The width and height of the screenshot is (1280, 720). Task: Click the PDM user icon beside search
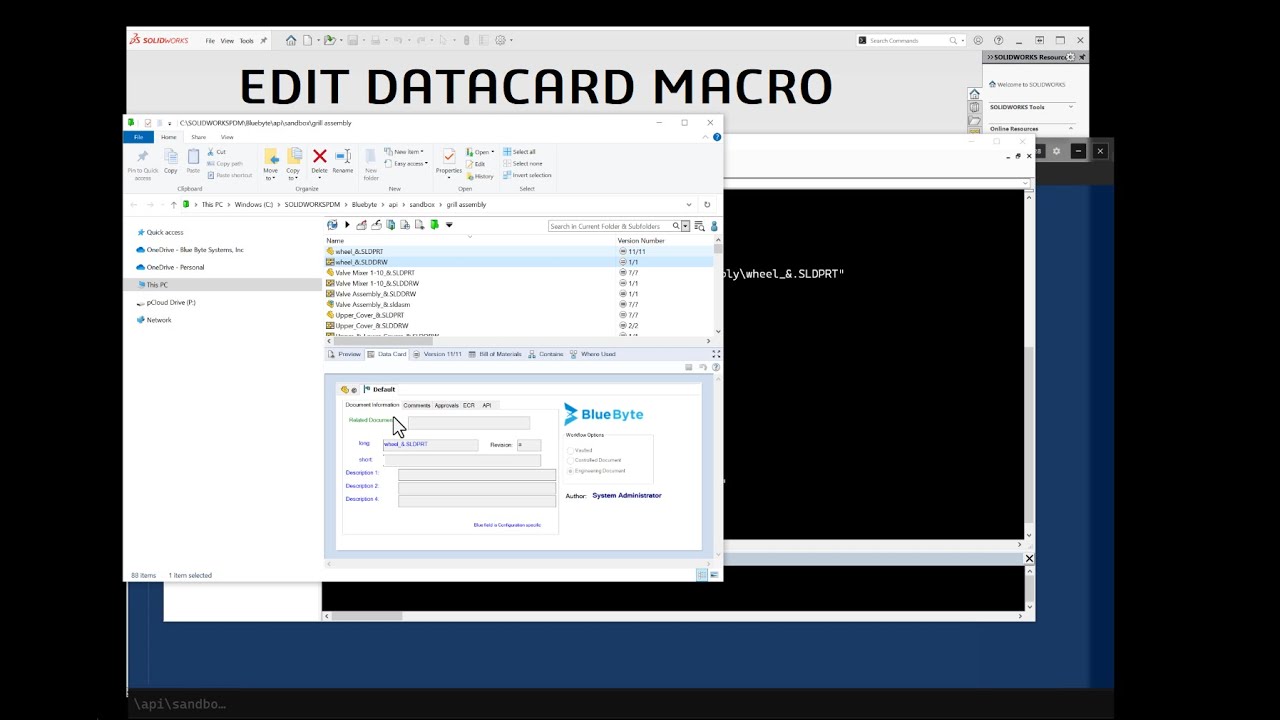[714, 226]
